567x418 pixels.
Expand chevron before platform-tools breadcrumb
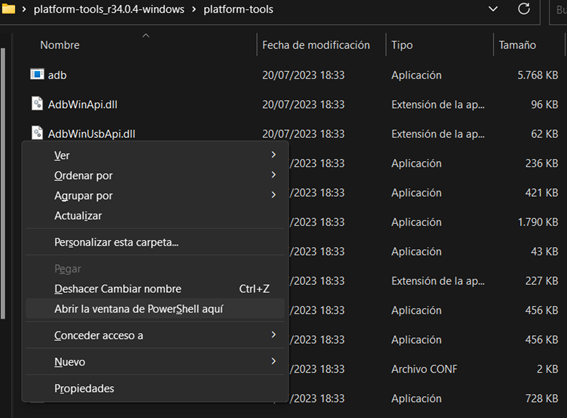[x=194, y=9]
